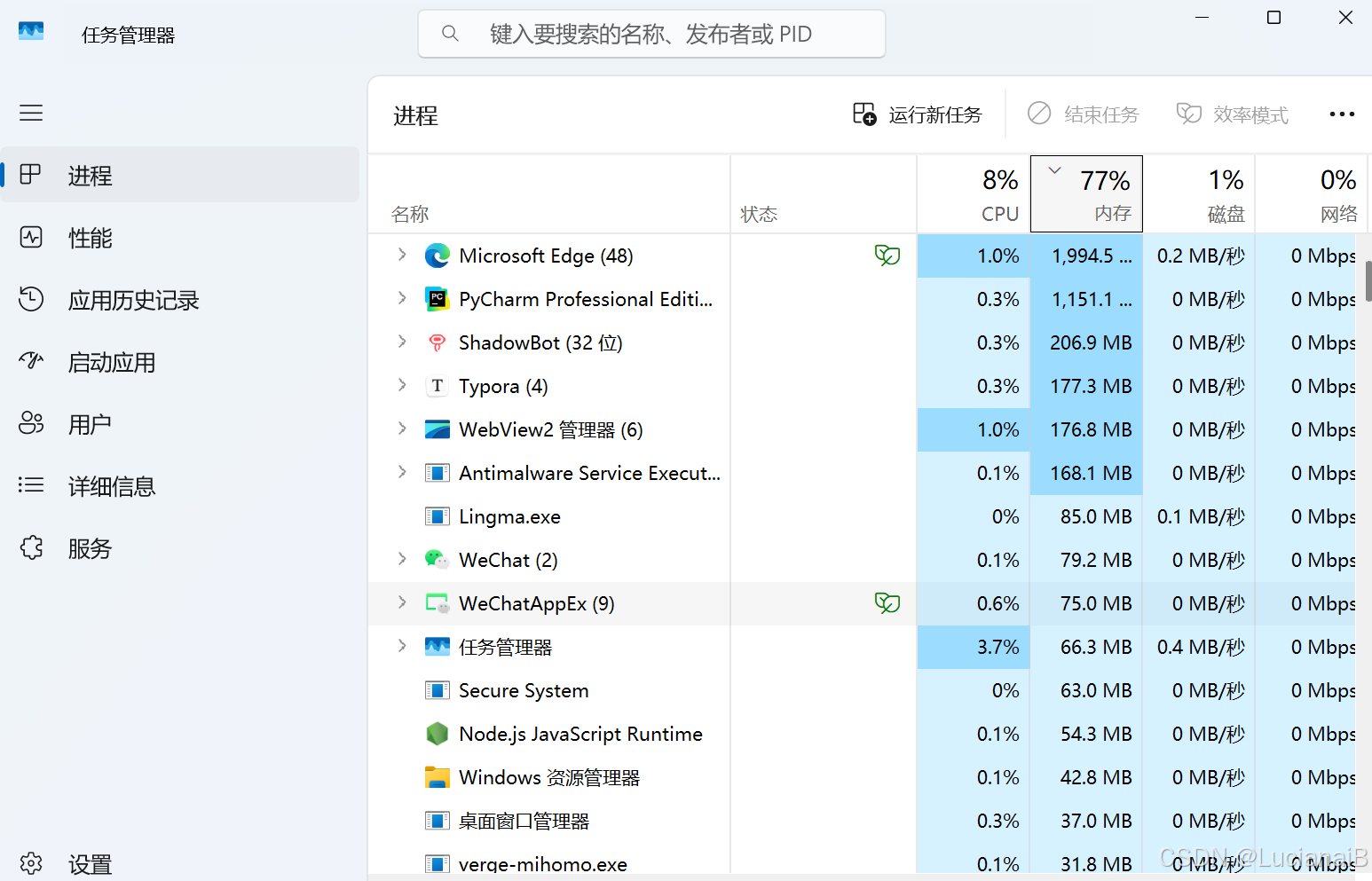This screenshot has height=881, width=1372.
Task: Expand the Microsoft Edge (48) process group
Action: pyautogui.click(x=402, y=255)
